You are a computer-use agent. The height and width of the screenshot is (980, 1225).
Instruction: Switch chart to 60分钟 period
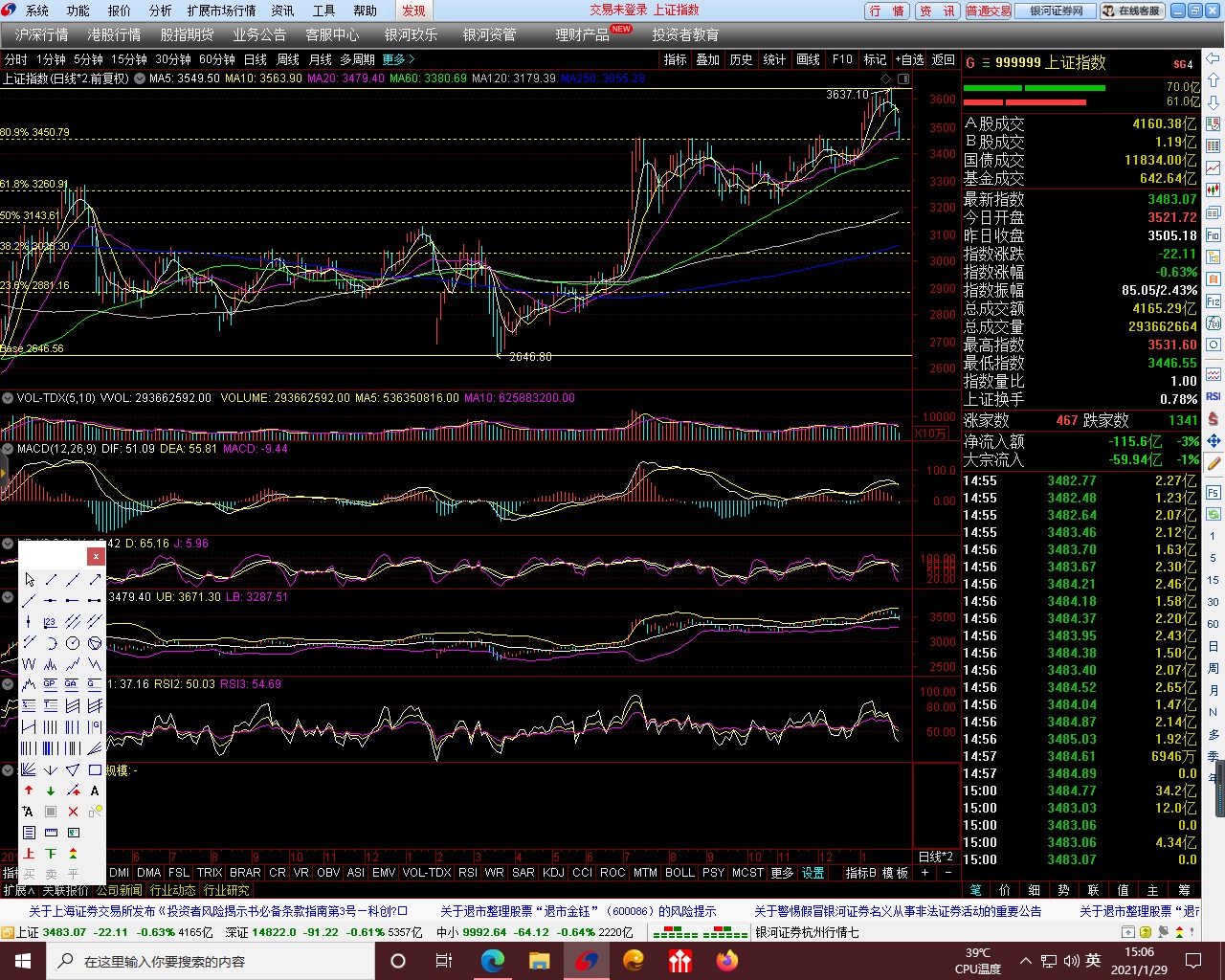pyautogui.click(x=217, y=59)
